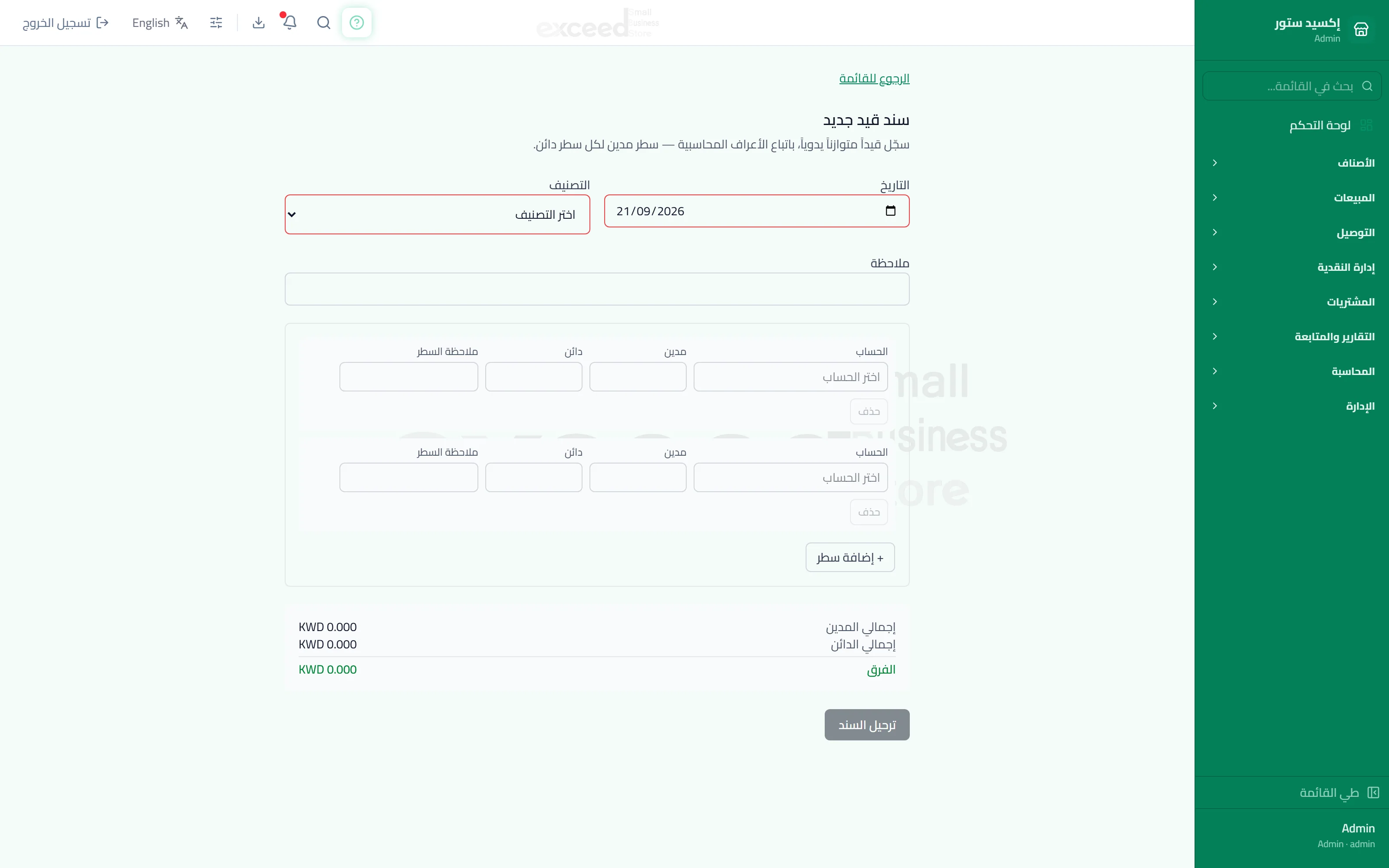Viewport: 1389px width, 868px height.
Task: Click first row مدين debit field
Action: (638, 377)
